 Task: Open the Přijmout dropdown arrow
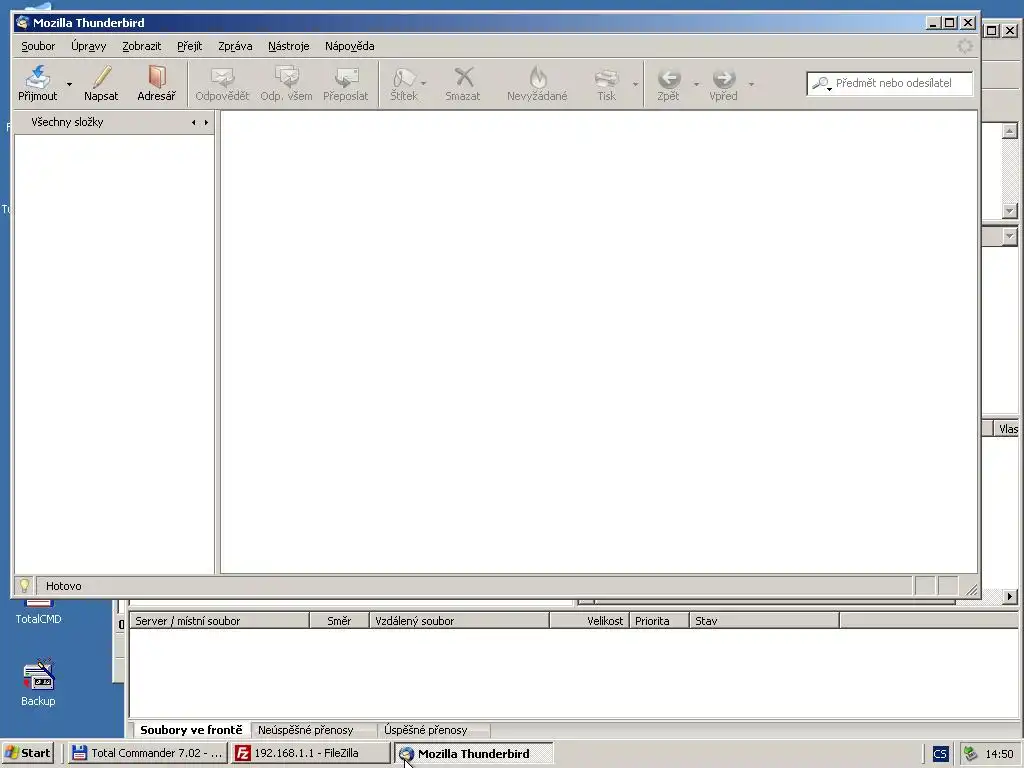click(69, 84)
